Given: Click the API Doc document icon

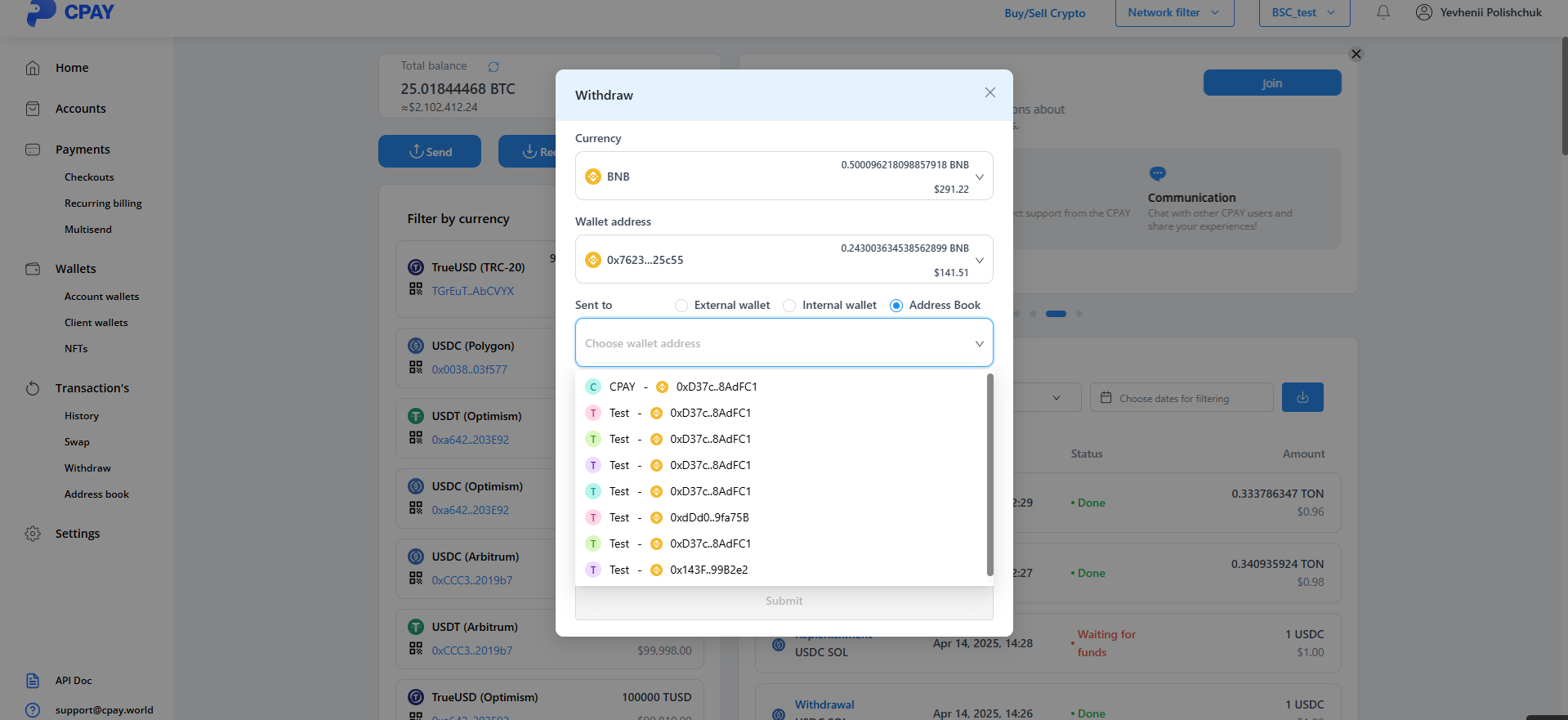Looking at the screenshot, I should [x=33, y=681].
